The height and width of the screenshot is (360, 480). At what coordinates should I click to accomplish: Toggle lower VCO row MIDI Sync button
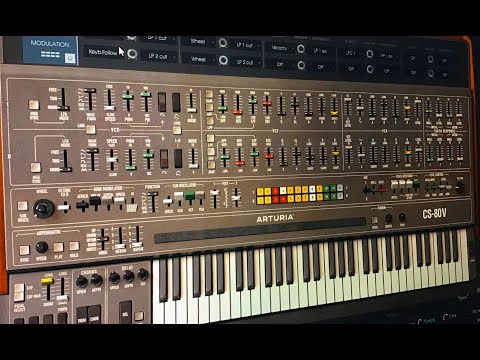(36, 167)
